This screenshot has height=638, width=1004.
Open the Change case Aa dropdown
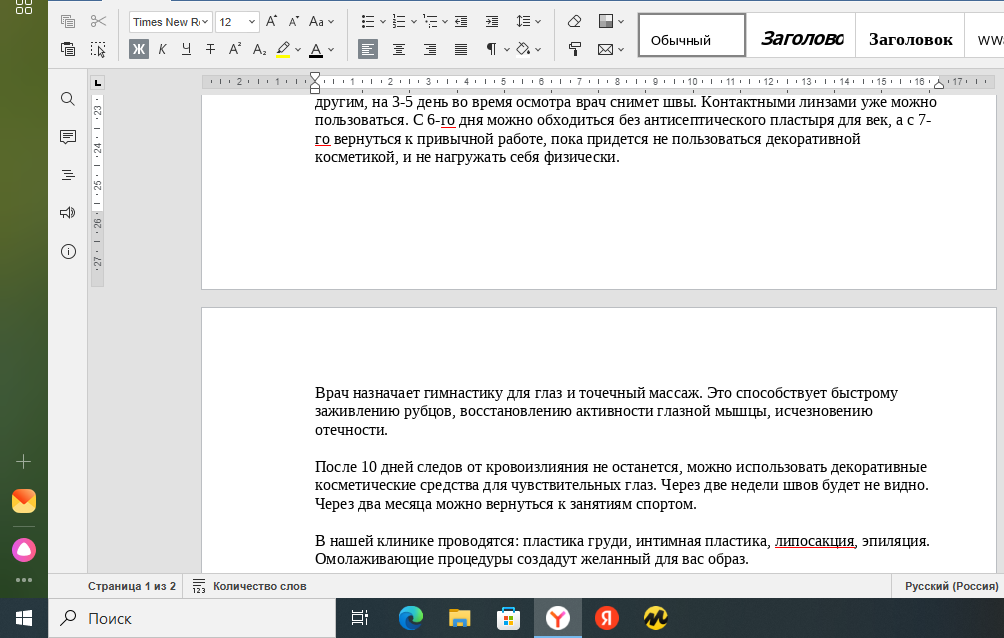click(x=321, y=22)
